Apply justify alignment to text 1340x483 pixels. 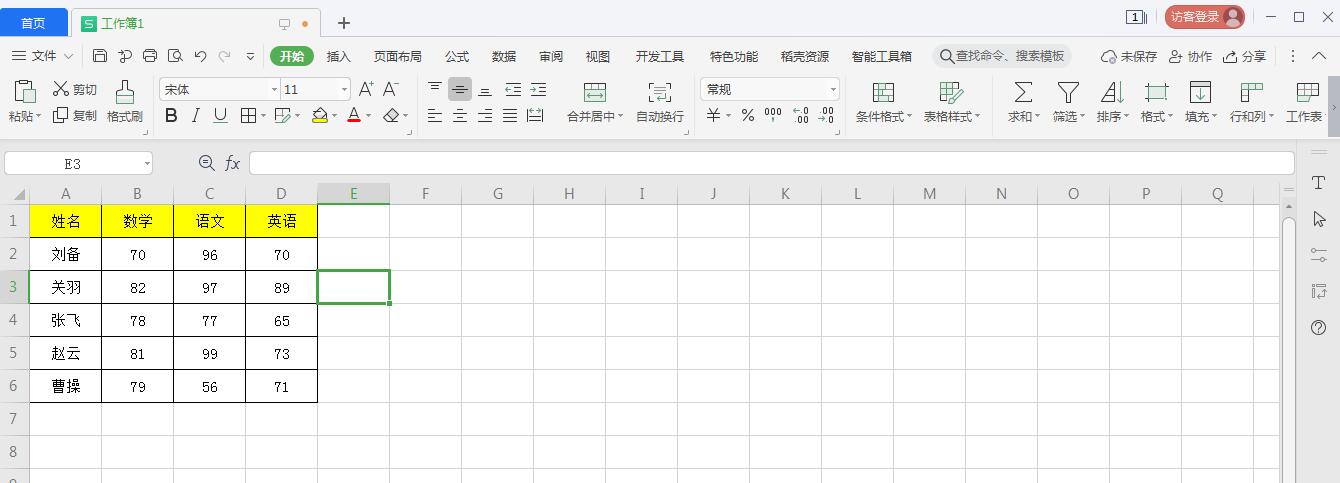click(x=510, y=116)
